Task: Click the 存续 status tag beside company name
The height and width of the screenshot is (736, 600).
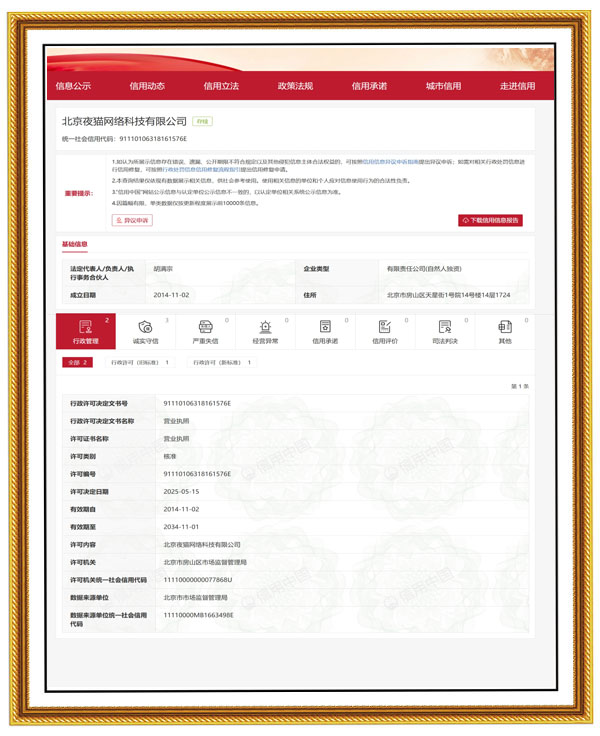Action: coord(202,122)
